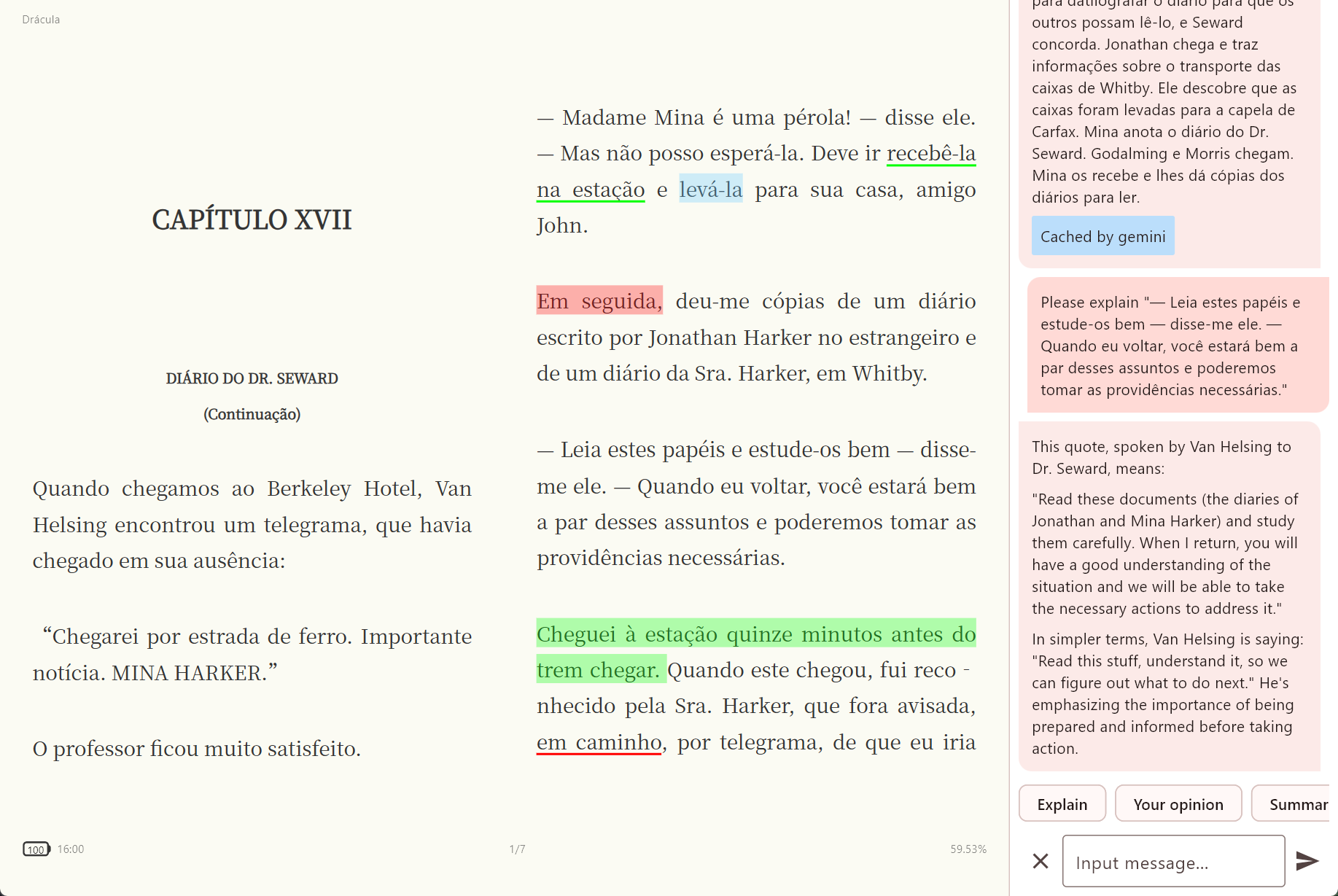Screen dimensions: 1338x896
Task: Click the Summary button in the chat panel
Action: point(1292,803)
